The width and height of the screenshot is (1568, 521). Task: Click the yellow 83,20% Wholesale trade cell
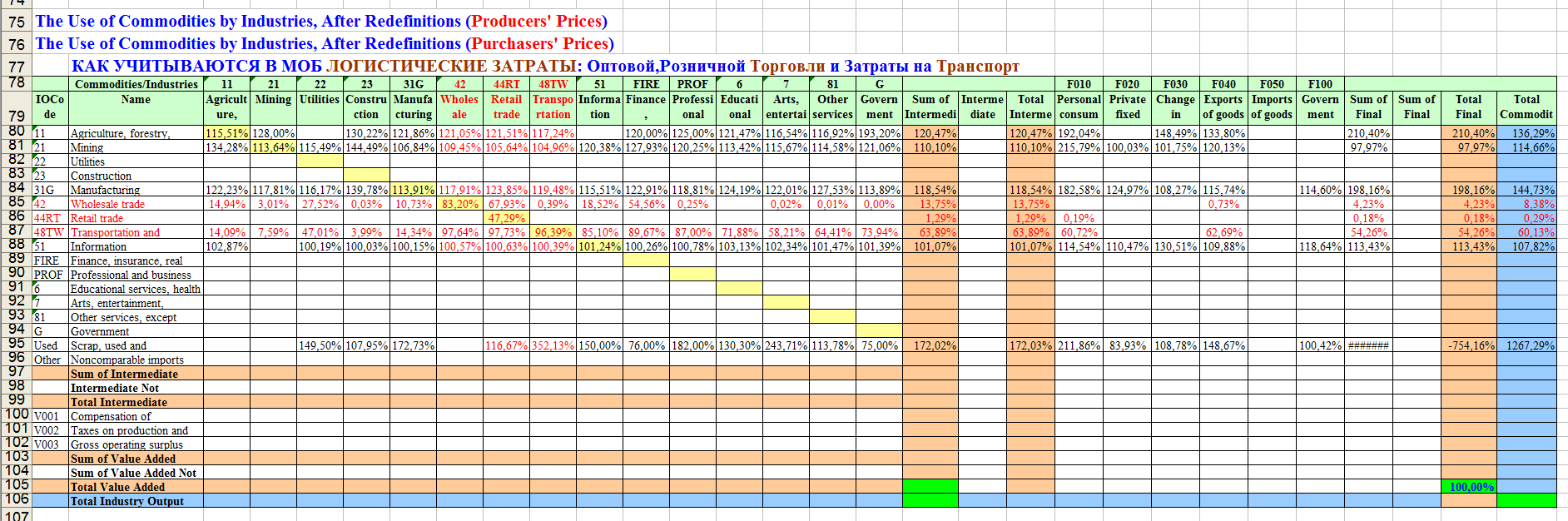[x=459, y=204]
